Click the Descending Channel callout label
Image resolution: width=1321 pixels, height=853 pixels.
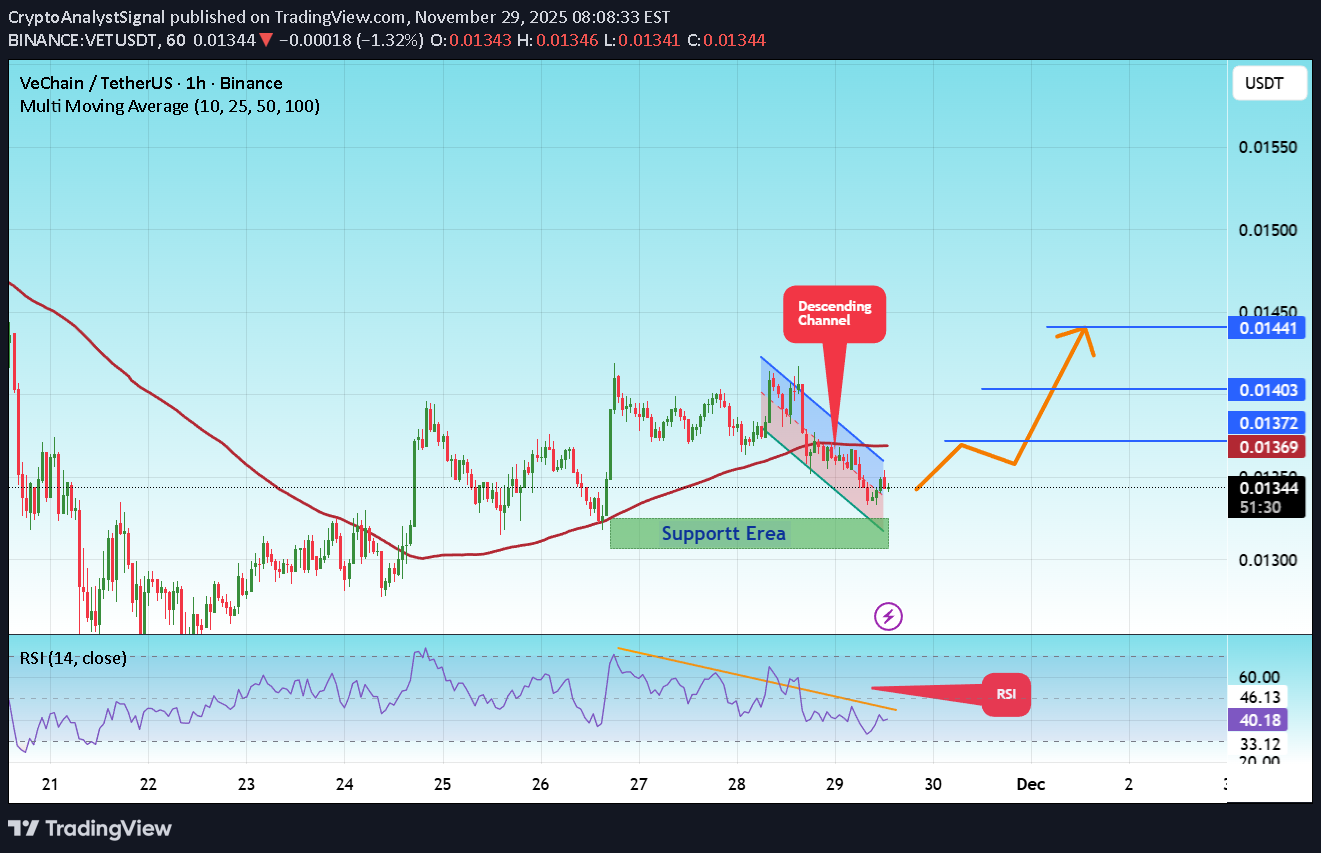point(834,314)
